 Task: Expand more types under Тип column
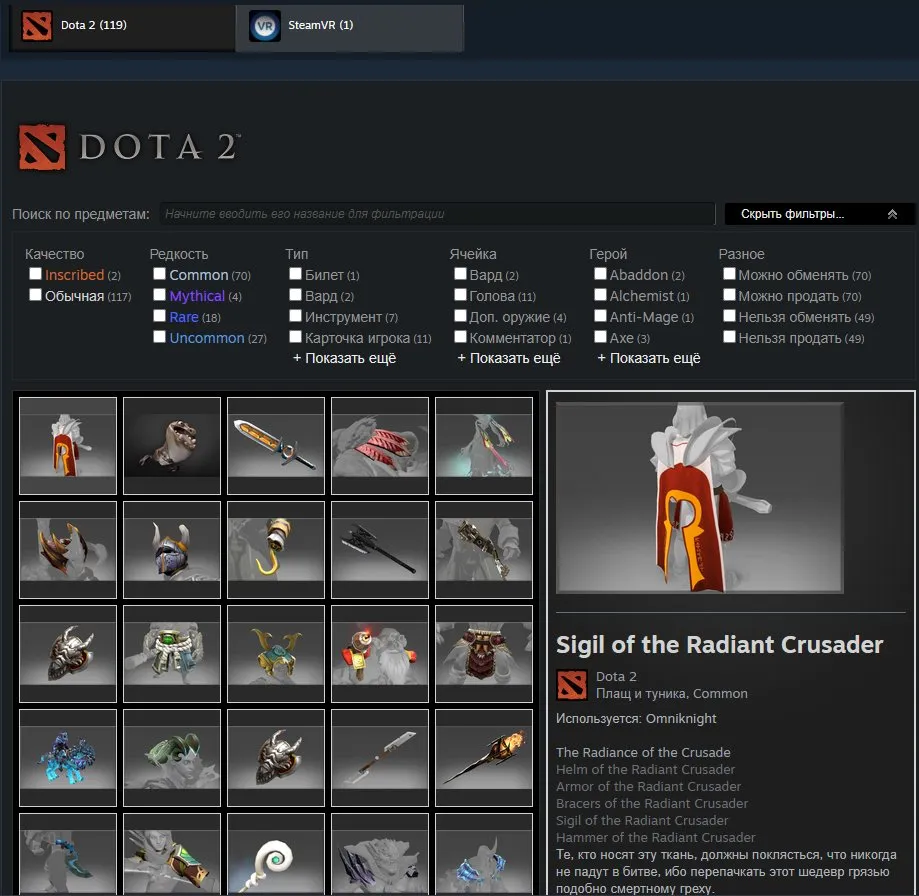345,358
